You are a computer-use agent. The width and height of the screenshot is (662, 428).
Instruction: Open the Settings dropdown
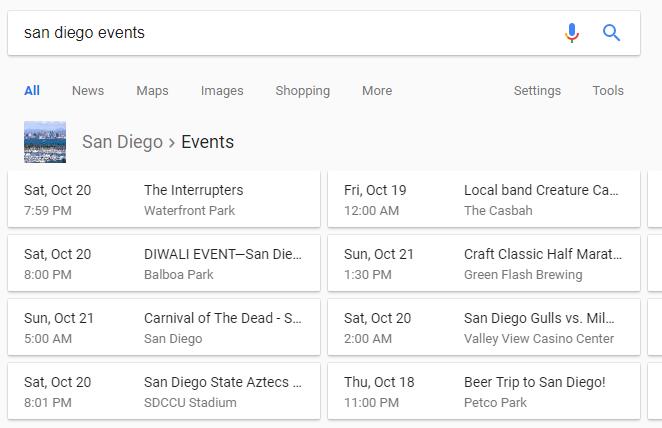(537, 90)
